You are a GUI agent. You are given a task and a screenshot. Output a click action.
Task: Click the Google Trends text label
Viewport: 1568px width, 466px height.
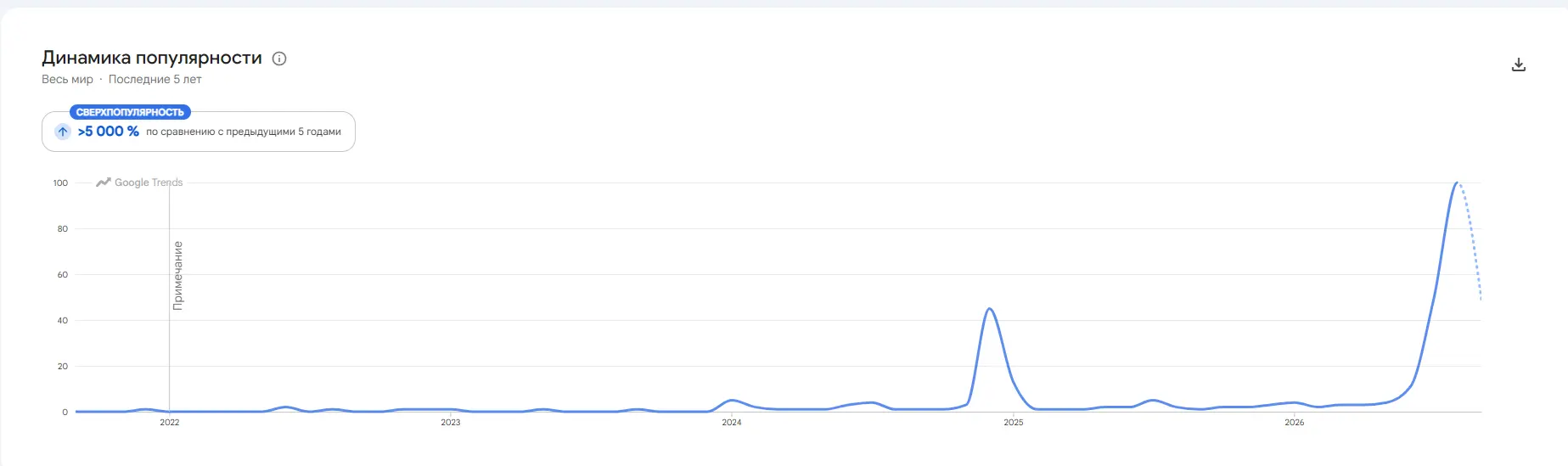tap(149, 182)
